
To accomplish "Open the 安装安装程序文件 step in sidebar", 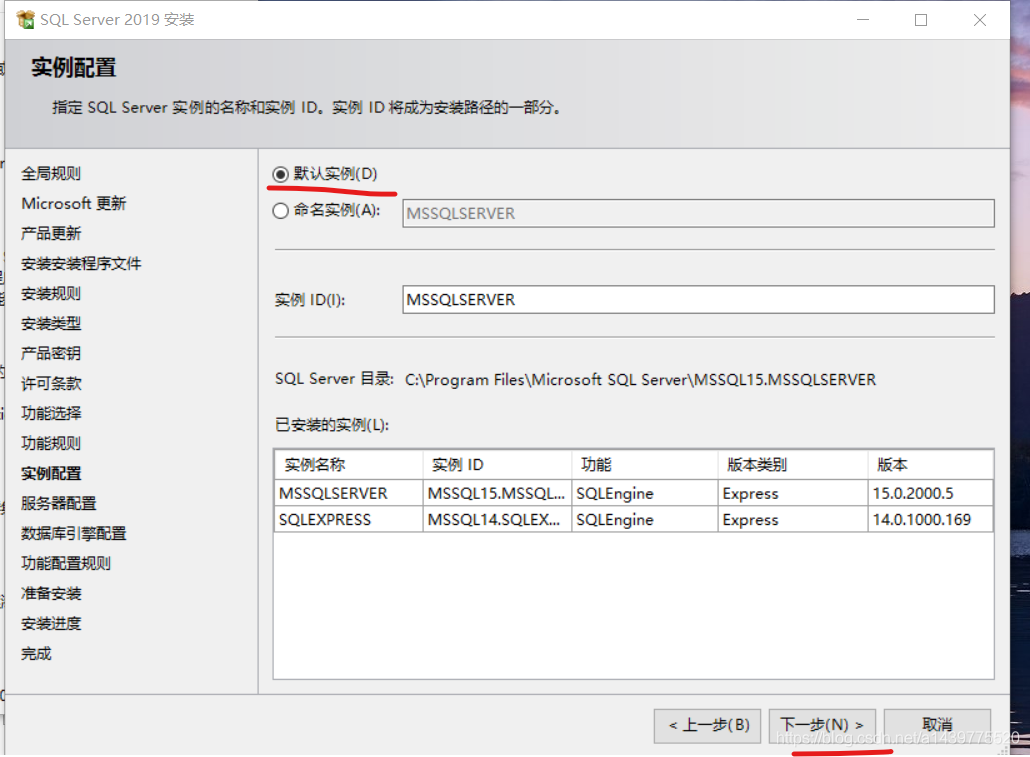I will coord(81,264).
